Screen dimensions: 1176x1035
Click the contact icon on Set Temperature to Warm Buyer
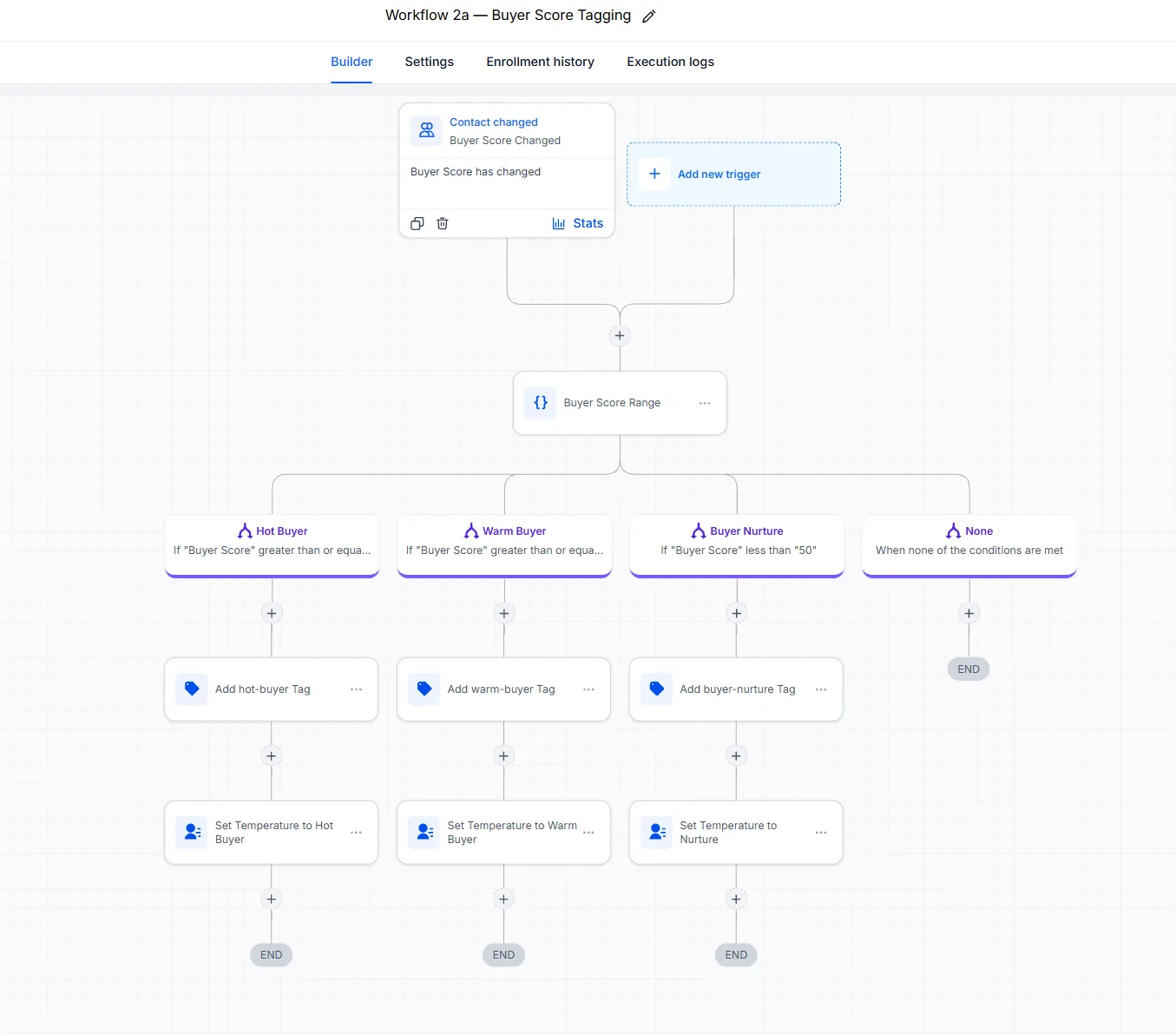[x=424, y=832]
